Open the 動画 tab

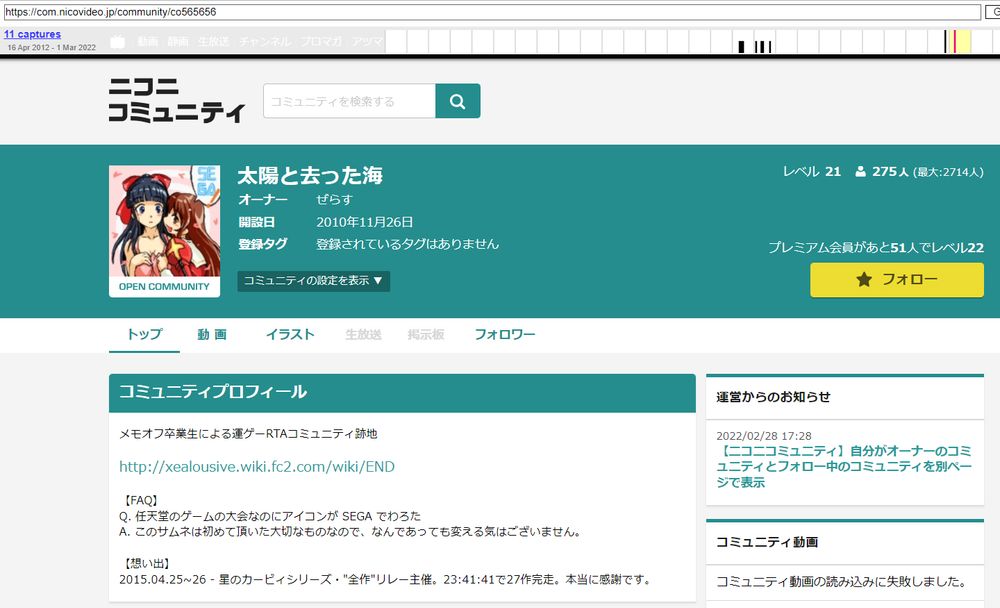pos(212,334)
